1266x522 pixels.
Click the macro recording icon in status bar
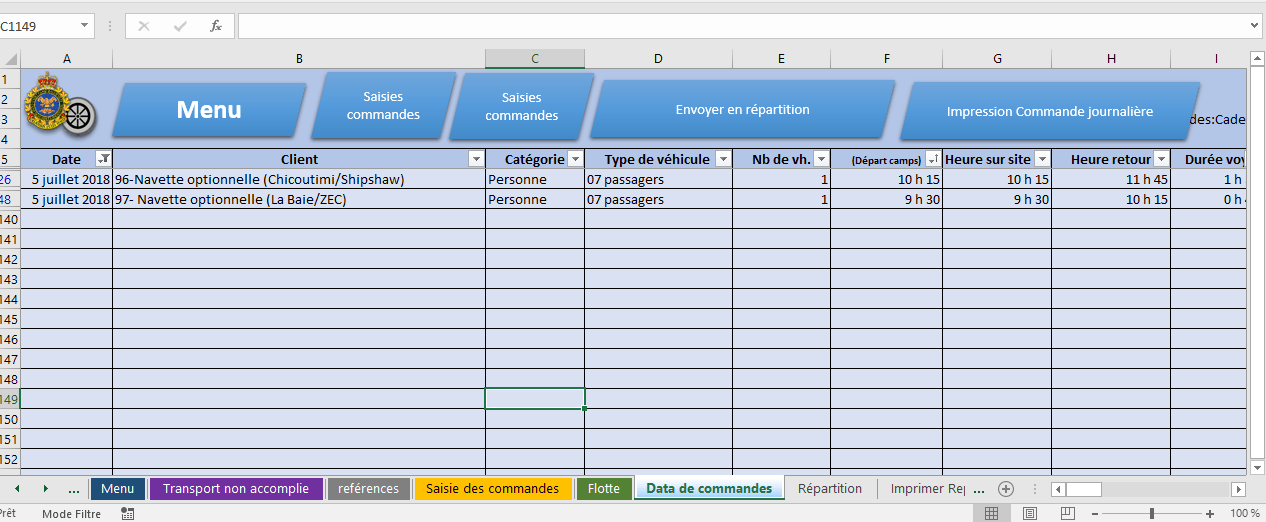128,513
